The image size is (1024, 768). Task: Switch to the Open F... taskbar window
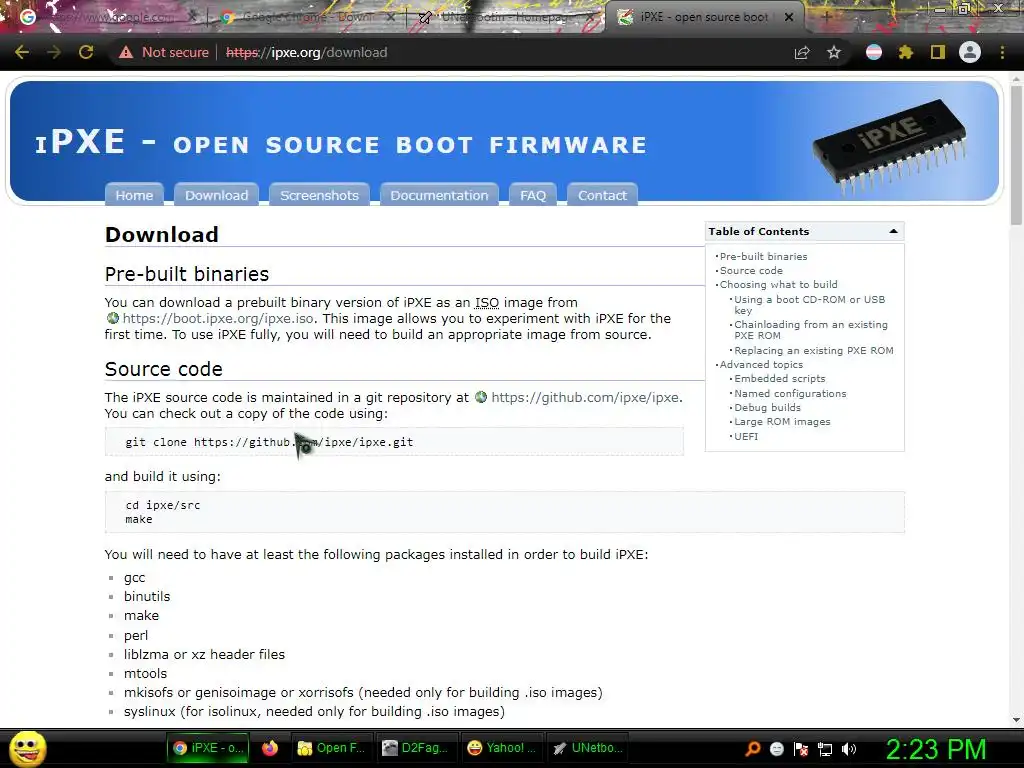332,748
